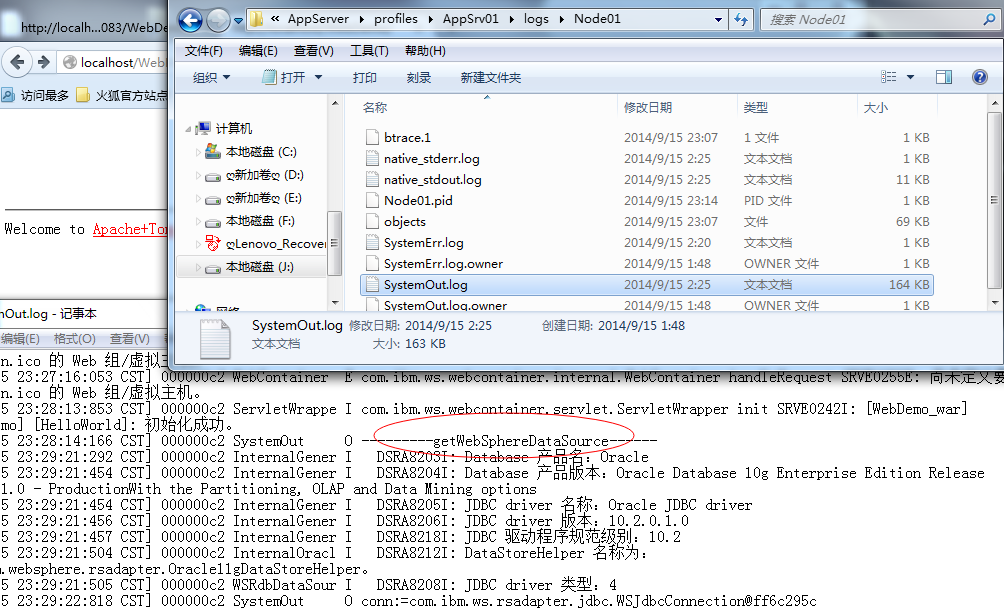Click the SystemOut.log file icon
The image size is (1004, 612).
point(372,284)
